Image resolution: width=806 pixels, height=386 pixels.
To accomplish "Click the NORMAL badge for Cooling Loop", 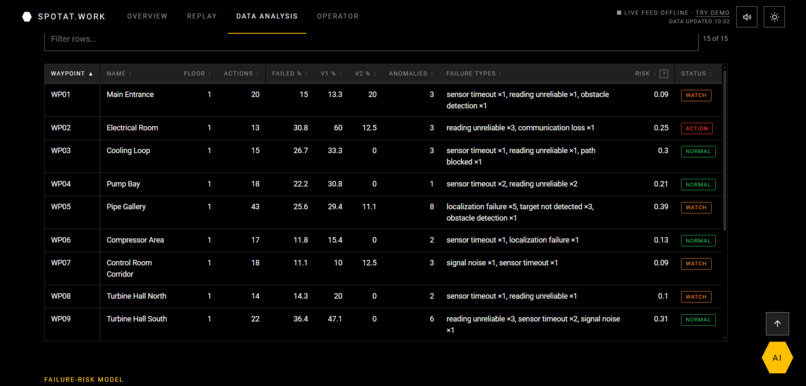I will point(698,152).
